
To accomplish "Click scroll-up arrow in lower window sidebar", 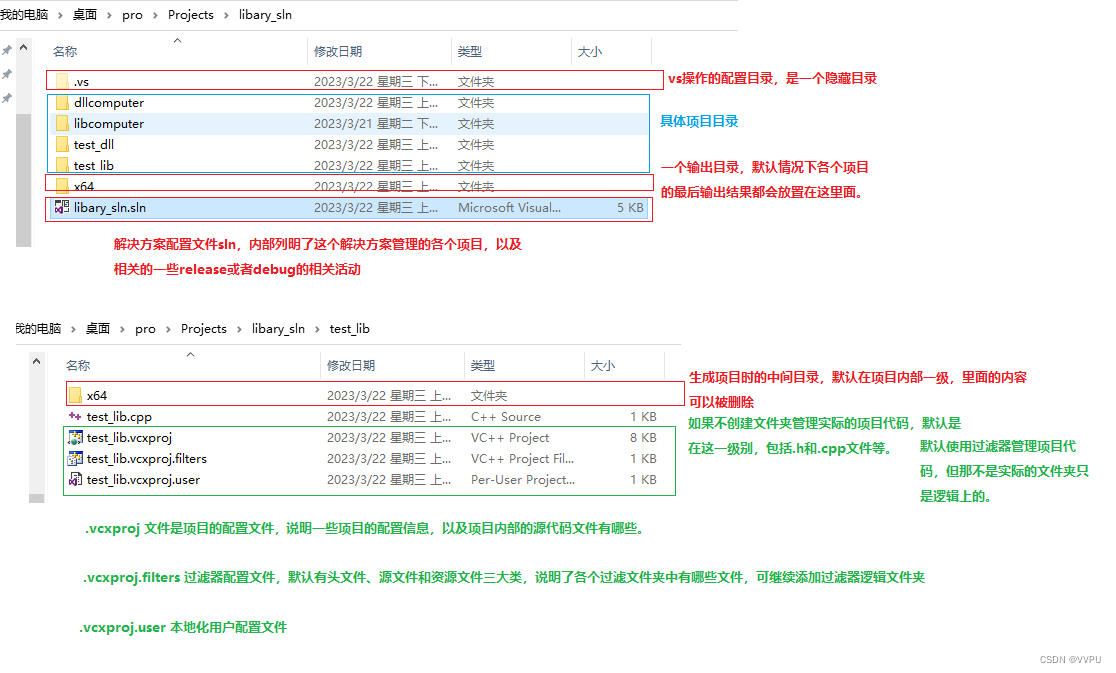I will tap(36, 361).
